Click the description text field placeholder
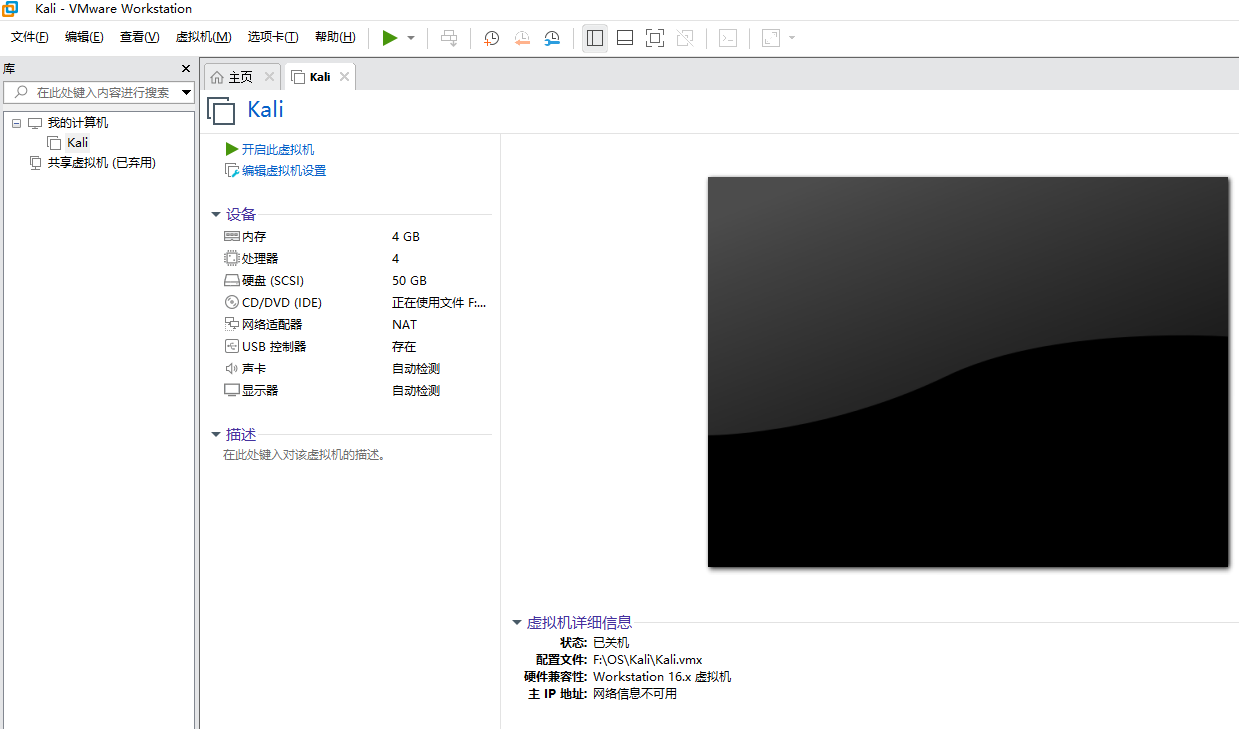Viewport: 1239px width, 729px height. pyautogui.click(x=304, y=455)
